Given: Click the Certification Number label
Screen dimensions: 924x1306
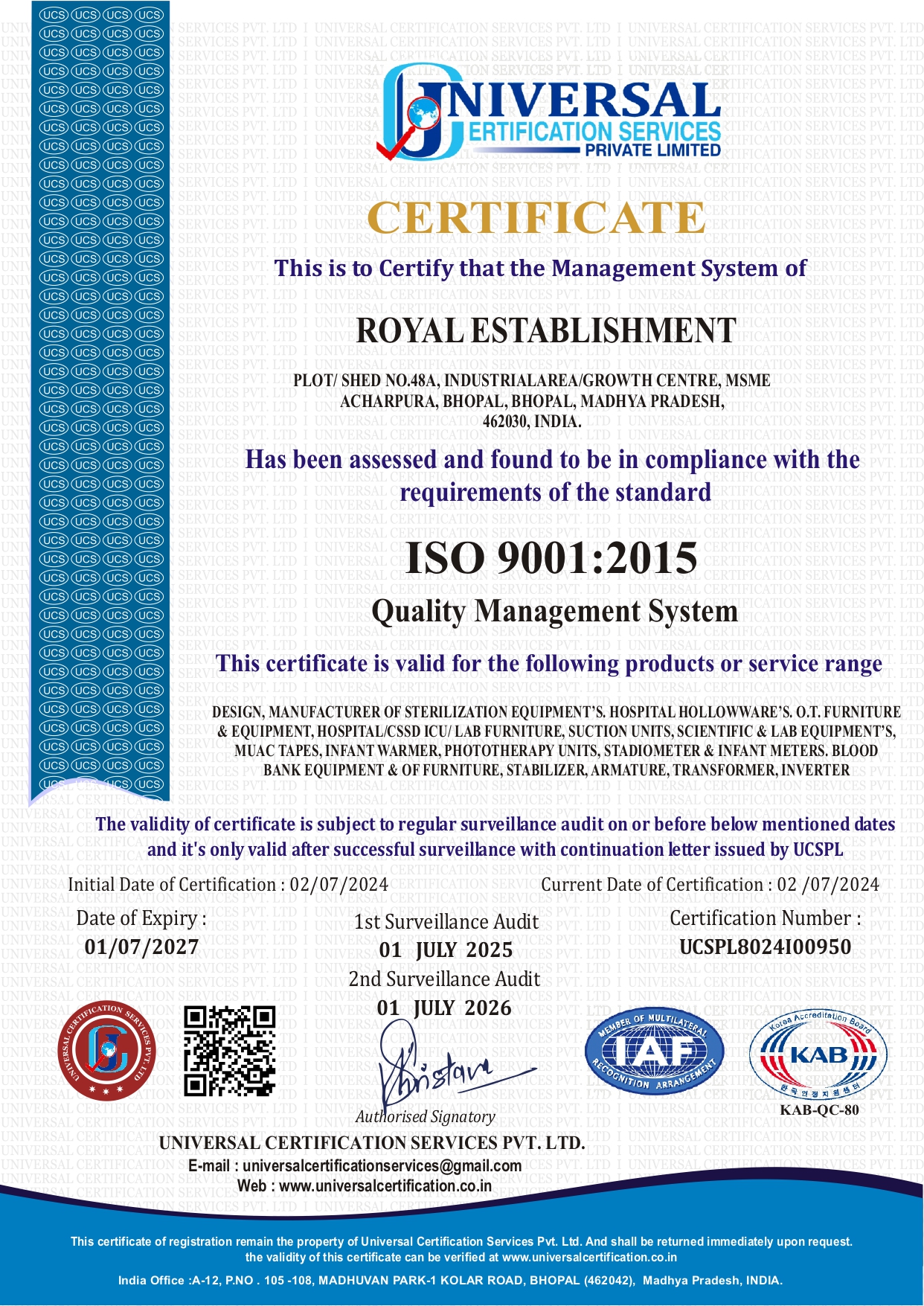Looking at the screenshot, I should pos(766,918).
